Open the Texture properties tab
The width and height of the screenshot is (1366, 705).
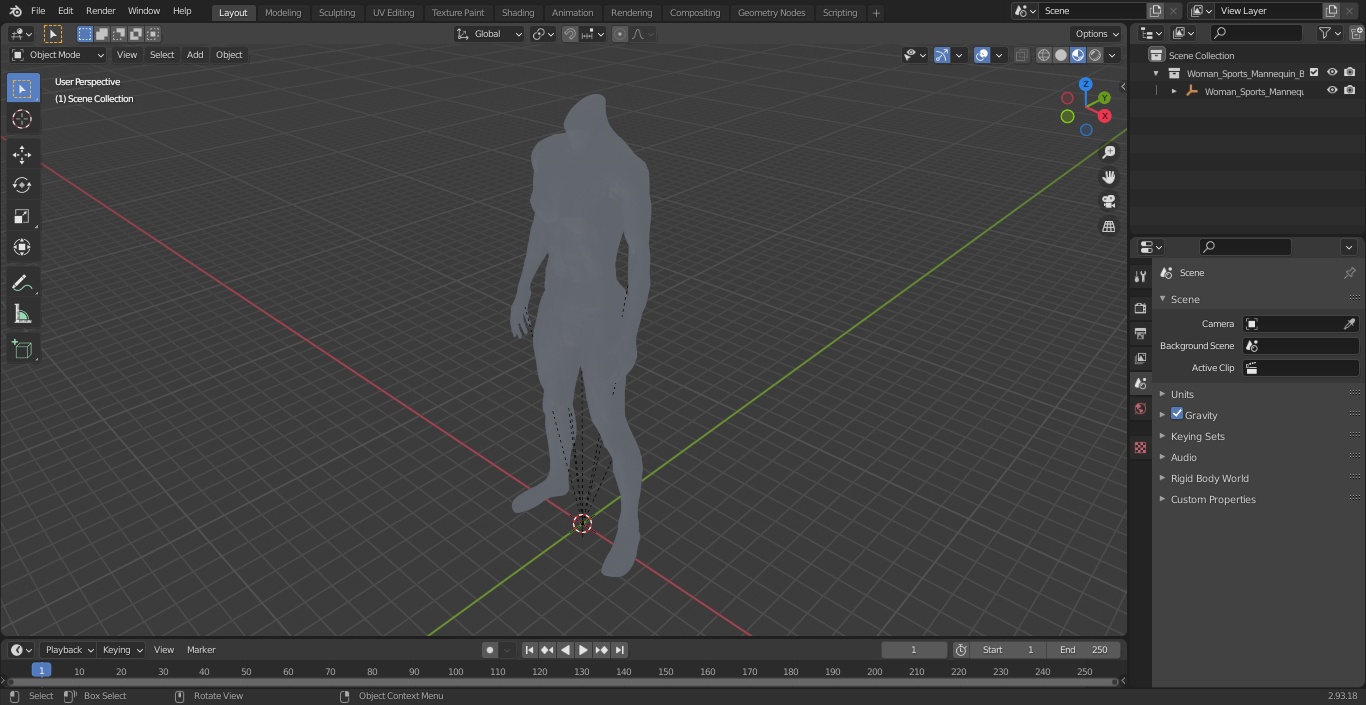pos(1140,447)
